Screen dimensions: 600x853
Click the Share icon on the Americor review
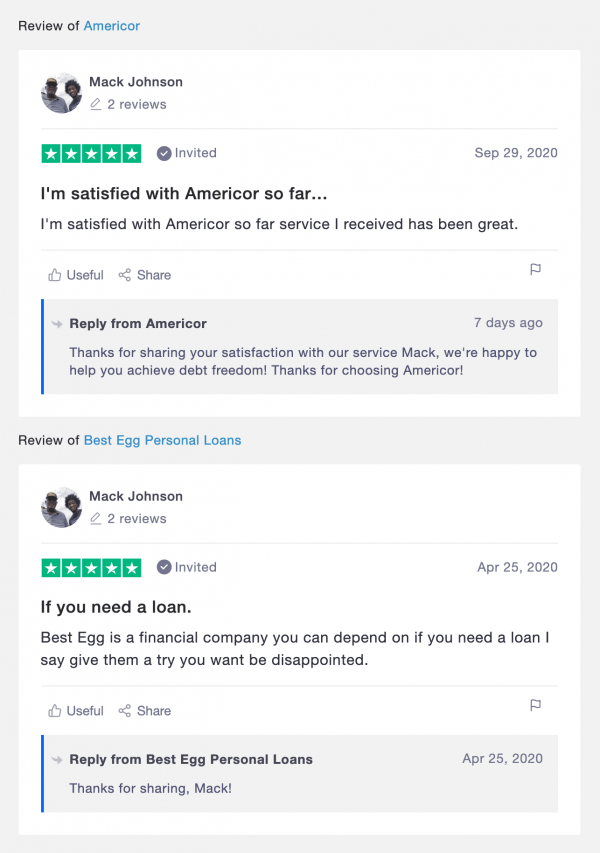pyautogui.click(x=125, y=275)
